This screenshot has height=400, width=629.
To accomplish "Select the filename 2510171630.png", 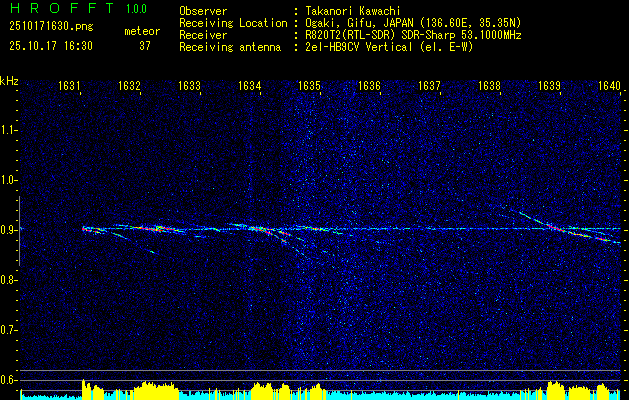I will tap(51, 27).
